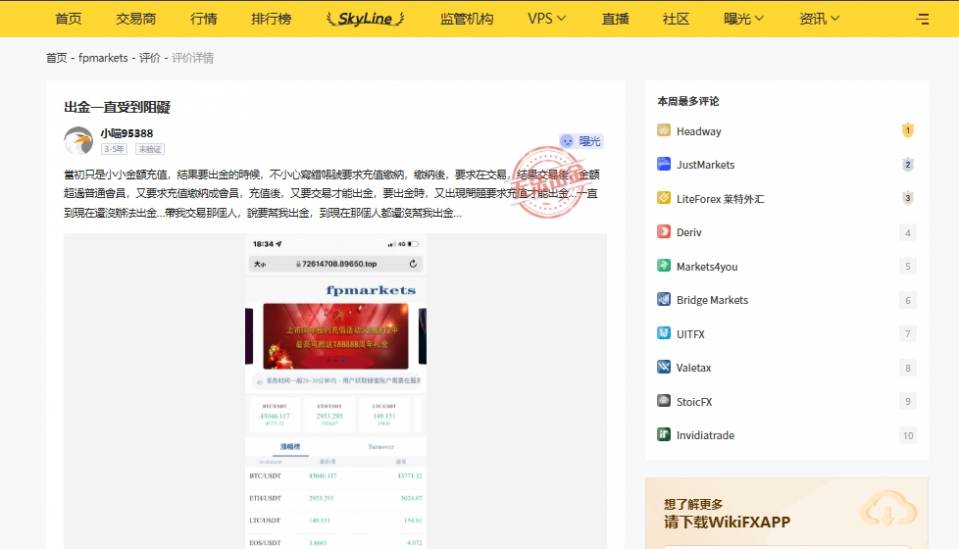Open LiteForex 莱特外汇 link
Viewport: 959px width, 549px height.
720,199
